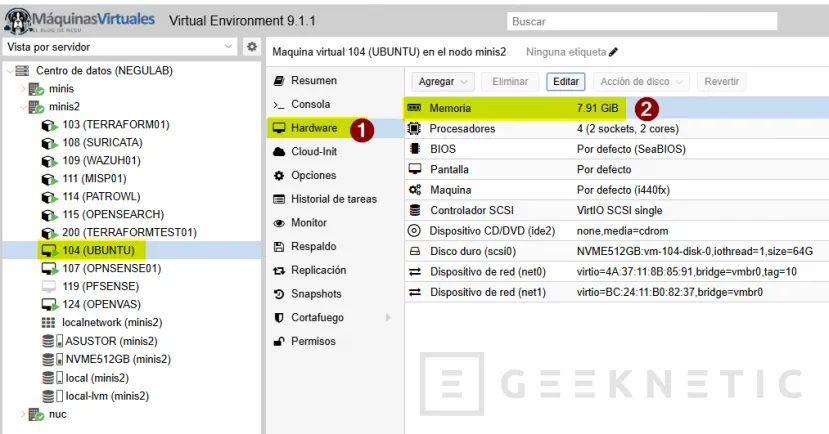The height and width of the screenshot is (434, 829).
Task: Click the nuc node icon
Action: point(36,414)
